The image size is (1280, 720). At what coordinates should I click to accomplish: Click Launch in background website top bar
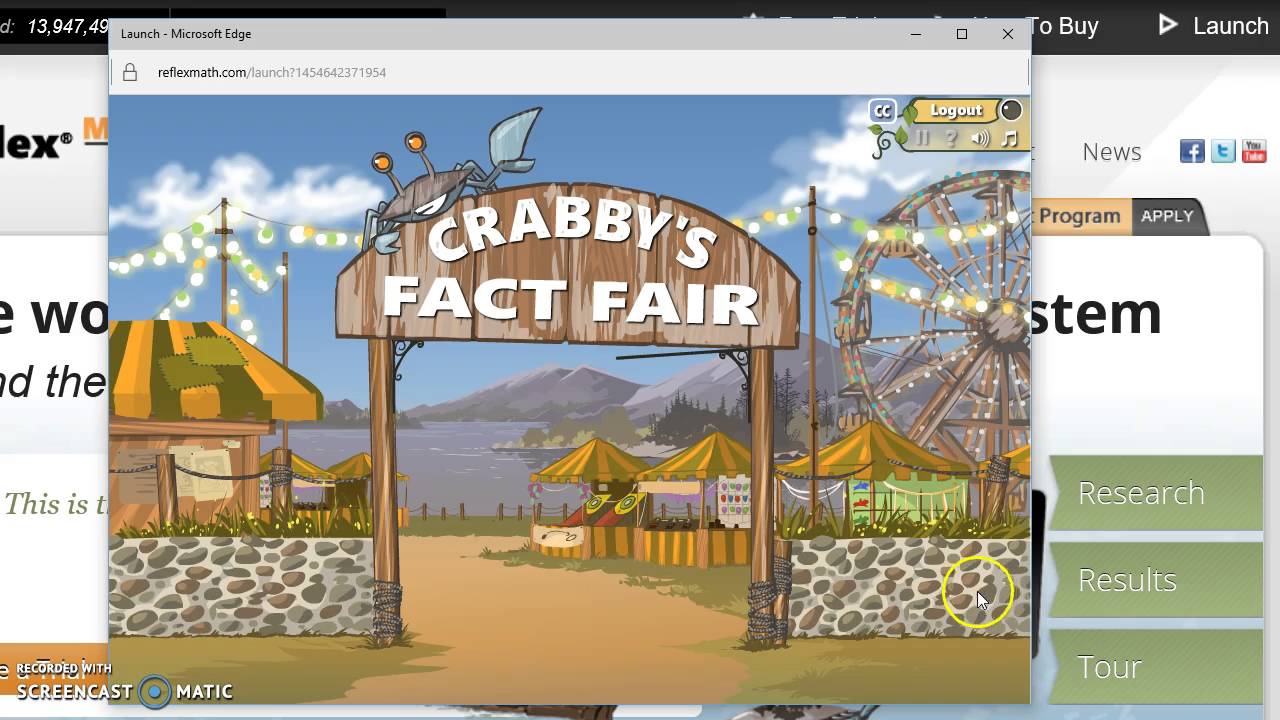point(1230,26)
